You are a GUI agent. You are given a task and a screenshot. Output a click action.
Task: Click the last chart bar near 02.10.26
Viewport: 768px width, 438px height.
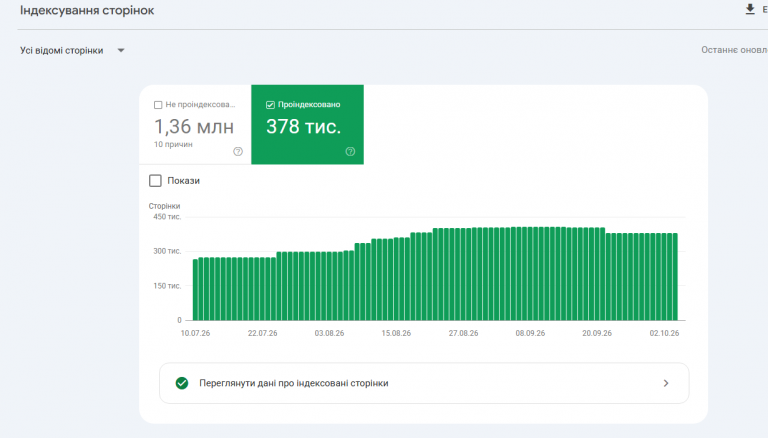675,277
